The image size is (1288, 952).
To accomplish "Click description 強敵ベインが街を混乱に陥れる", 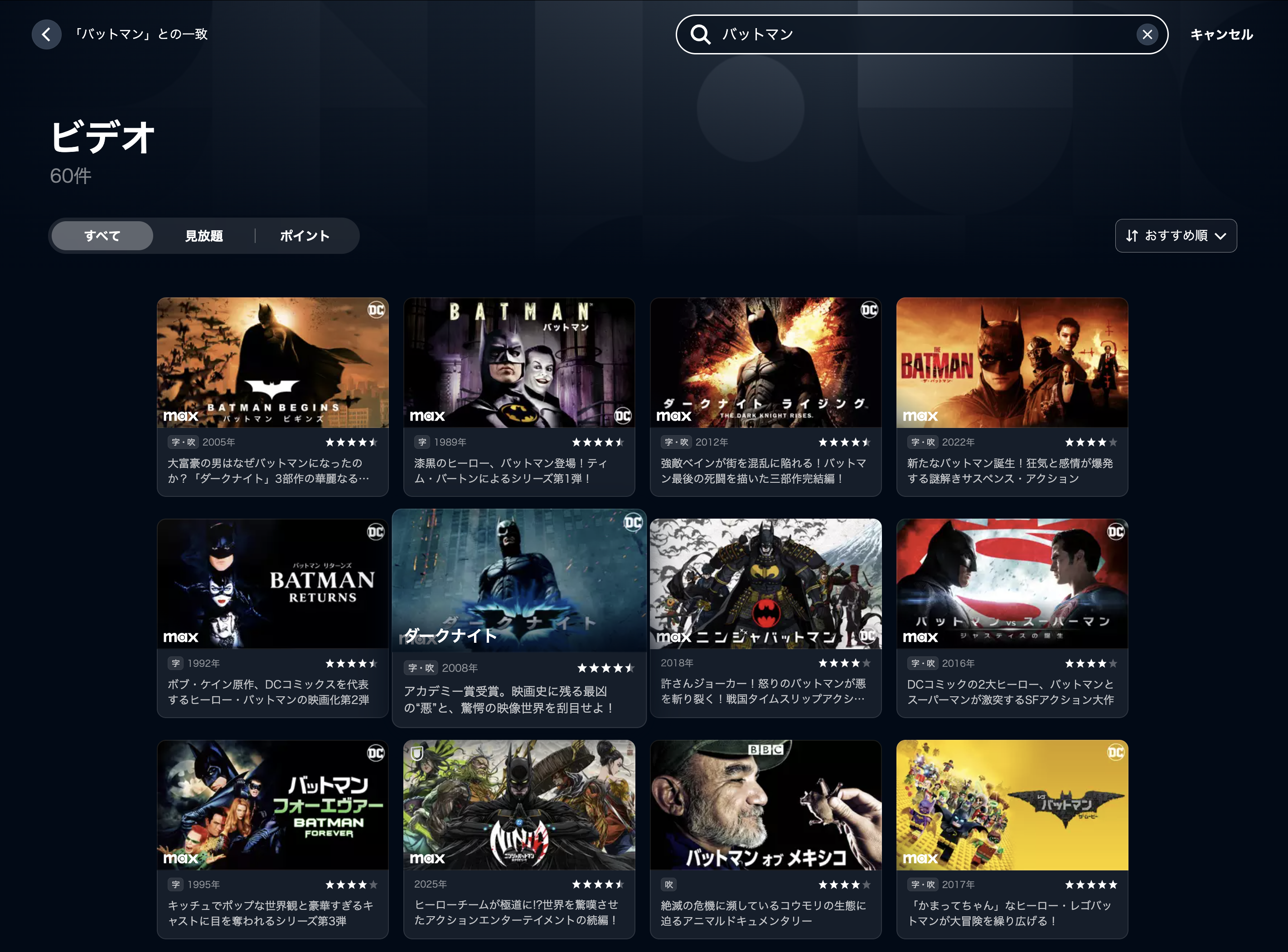I will (x=763, y=471).
